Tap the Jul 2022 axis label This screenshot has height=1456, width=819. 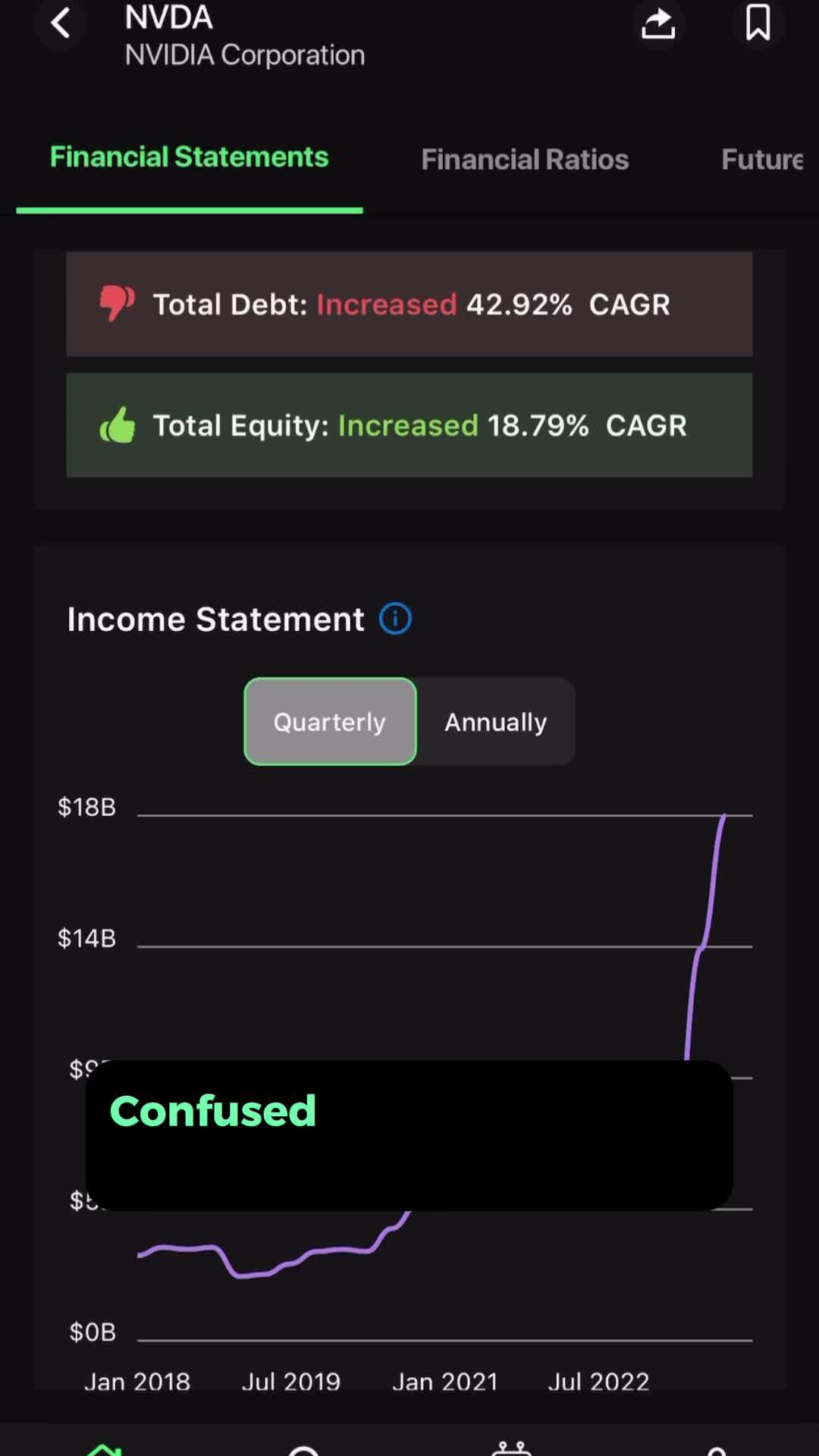pyautogui.click(x=598, y=1382)
